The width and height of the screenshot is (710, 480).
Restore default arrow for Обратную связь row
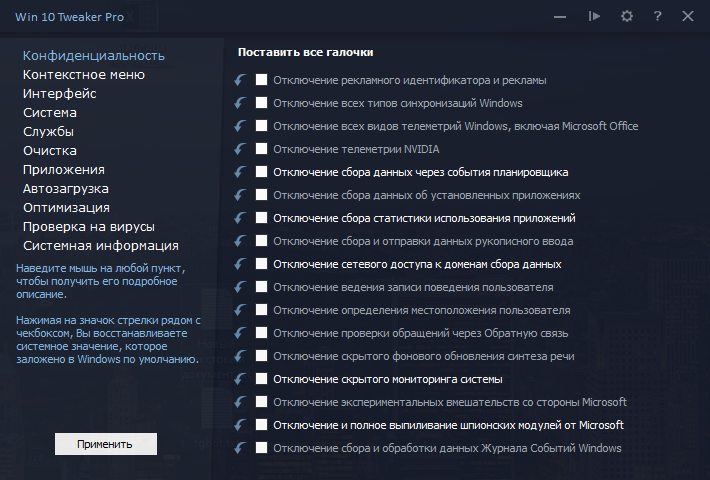click(240, 333)
